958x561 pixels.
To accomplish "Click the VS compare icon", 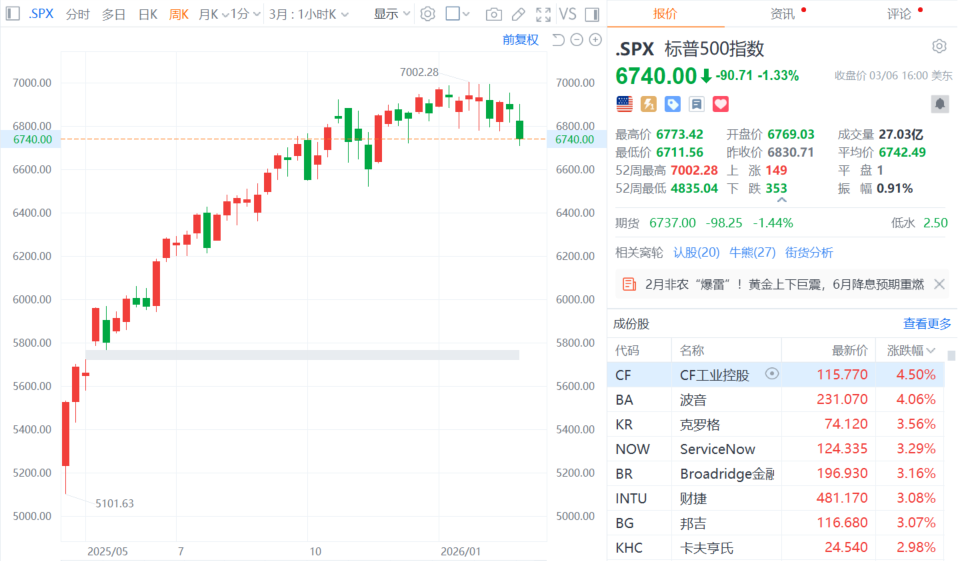I will (568, 14).
